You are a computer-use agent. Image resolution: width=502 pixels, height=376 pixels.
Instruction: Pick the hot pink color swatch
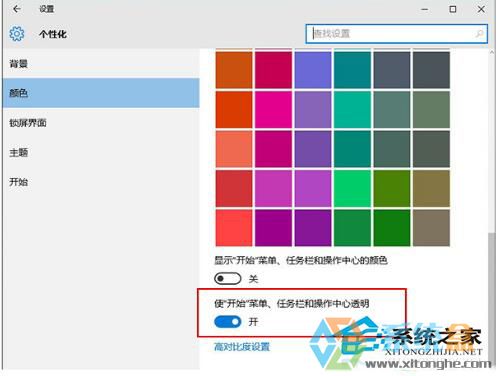(273, 109)
